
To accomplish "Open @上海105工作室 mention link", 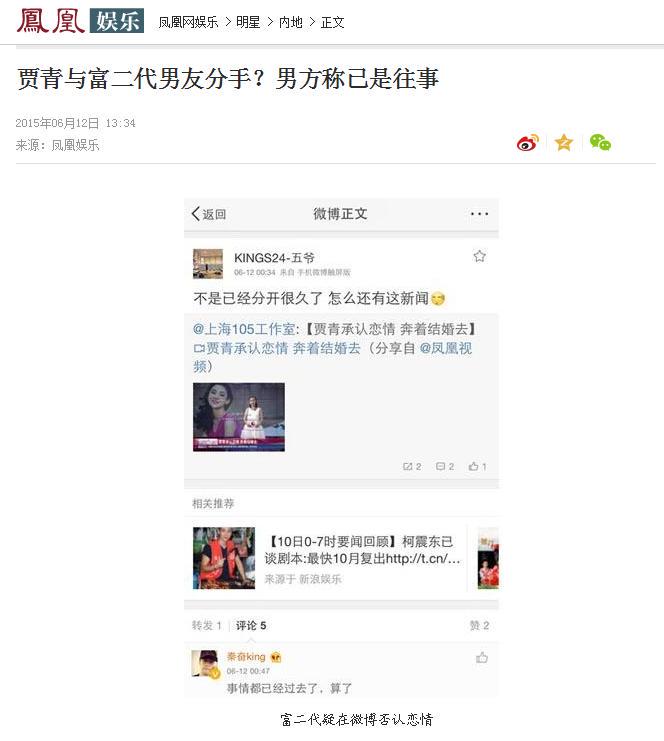I will click(244, 329).
